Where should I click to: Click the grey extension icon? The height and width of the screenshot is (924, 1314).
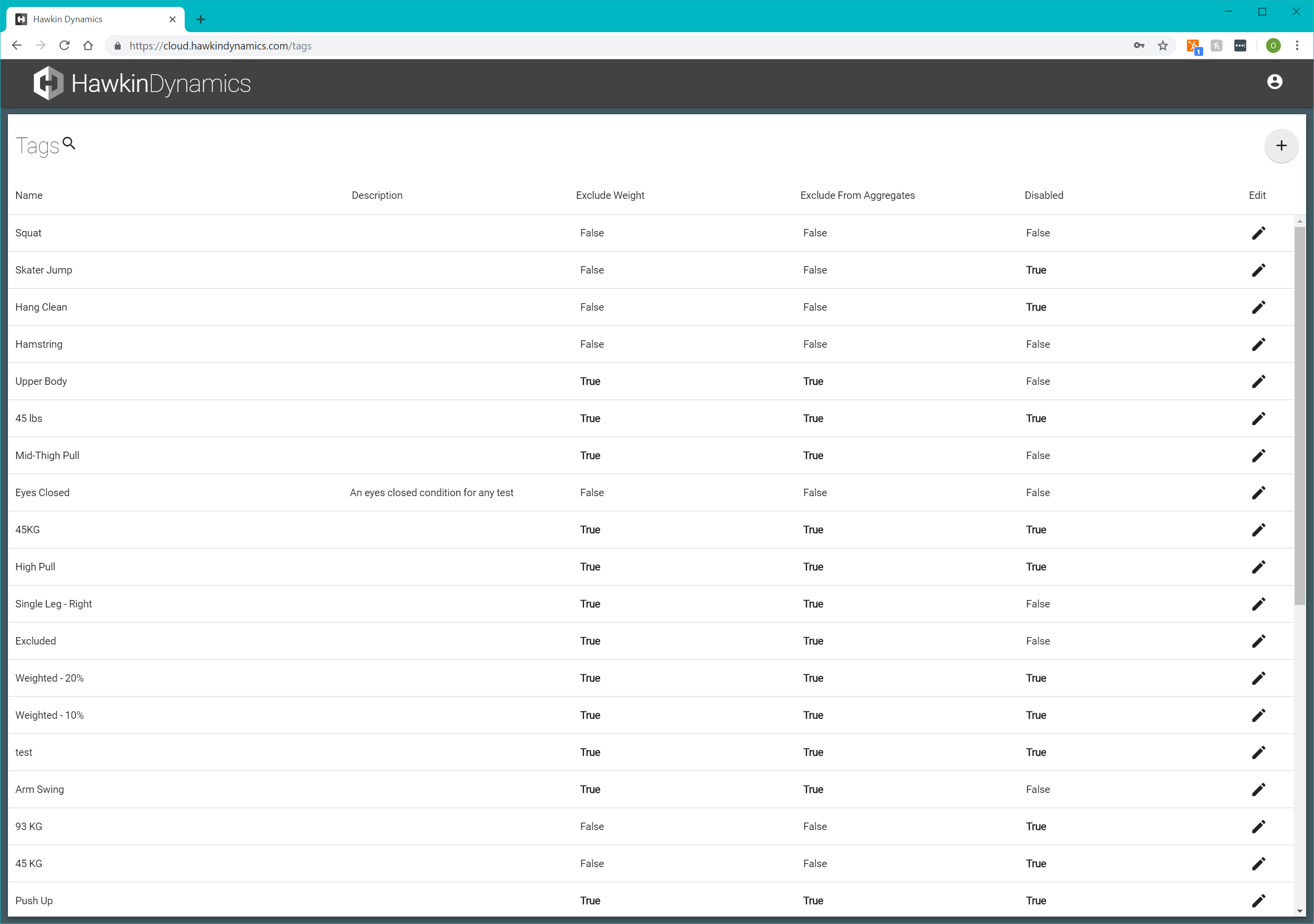point(1216,46)
